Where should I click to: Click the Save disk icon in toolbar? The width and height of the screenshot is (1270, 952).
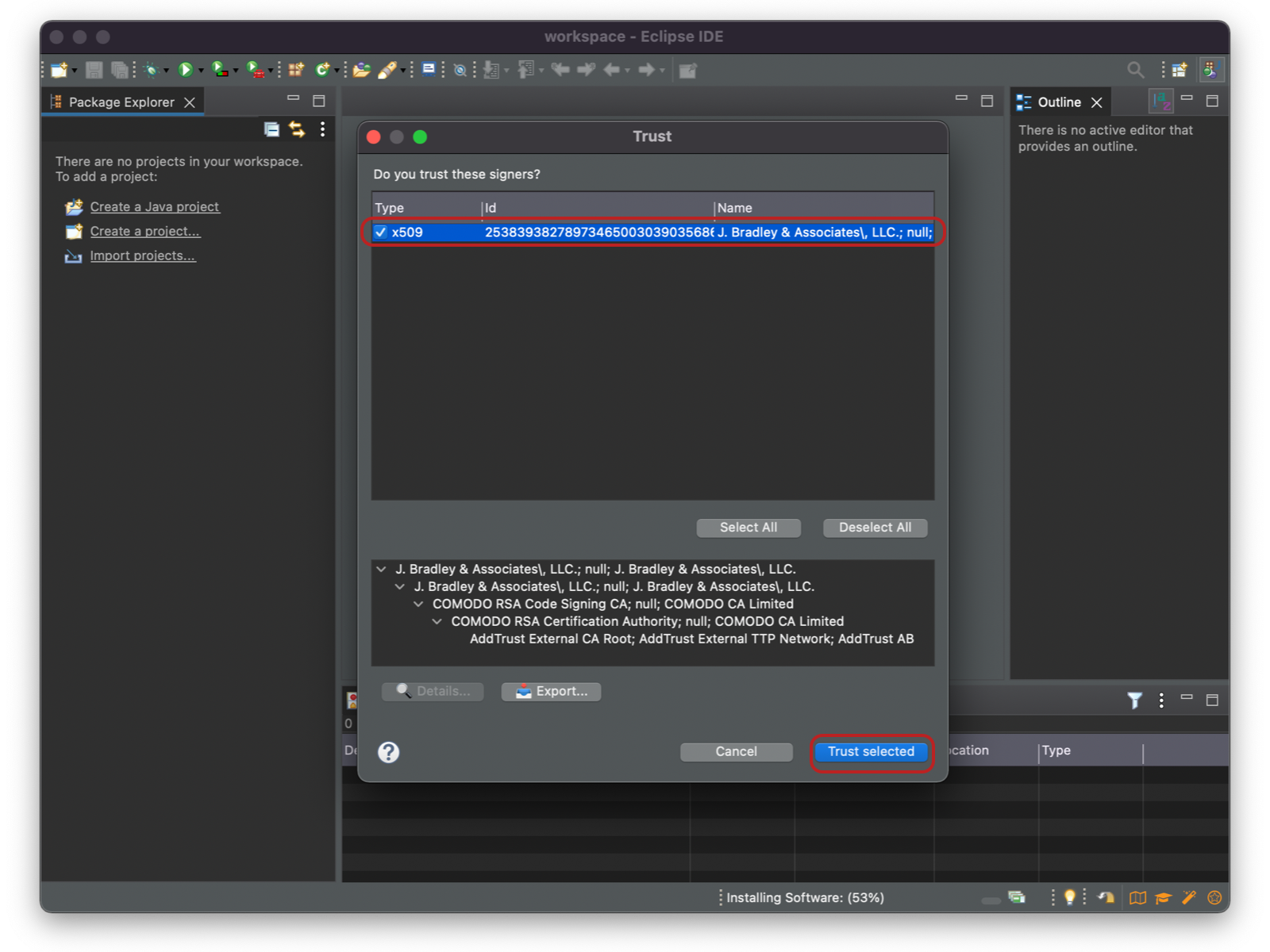coord(94,70)
